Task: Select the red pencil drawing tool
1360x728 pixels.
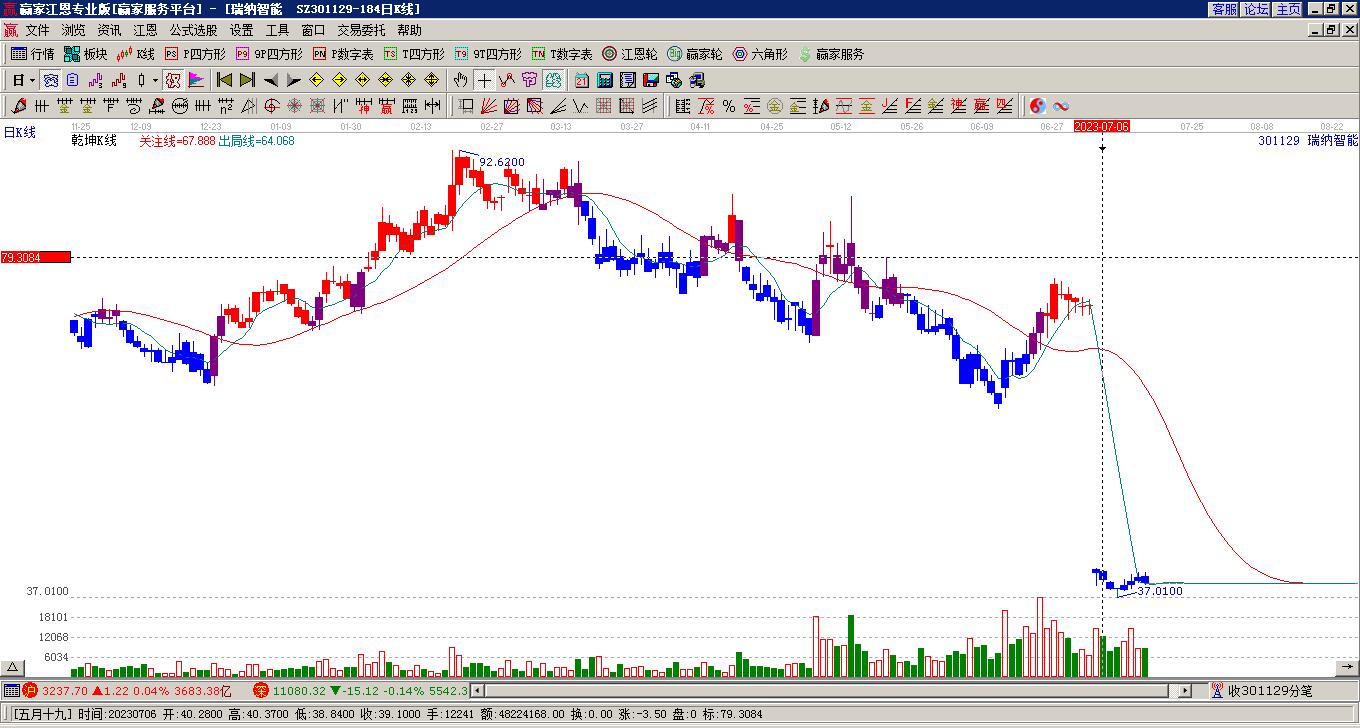Action: pos(19,106)
